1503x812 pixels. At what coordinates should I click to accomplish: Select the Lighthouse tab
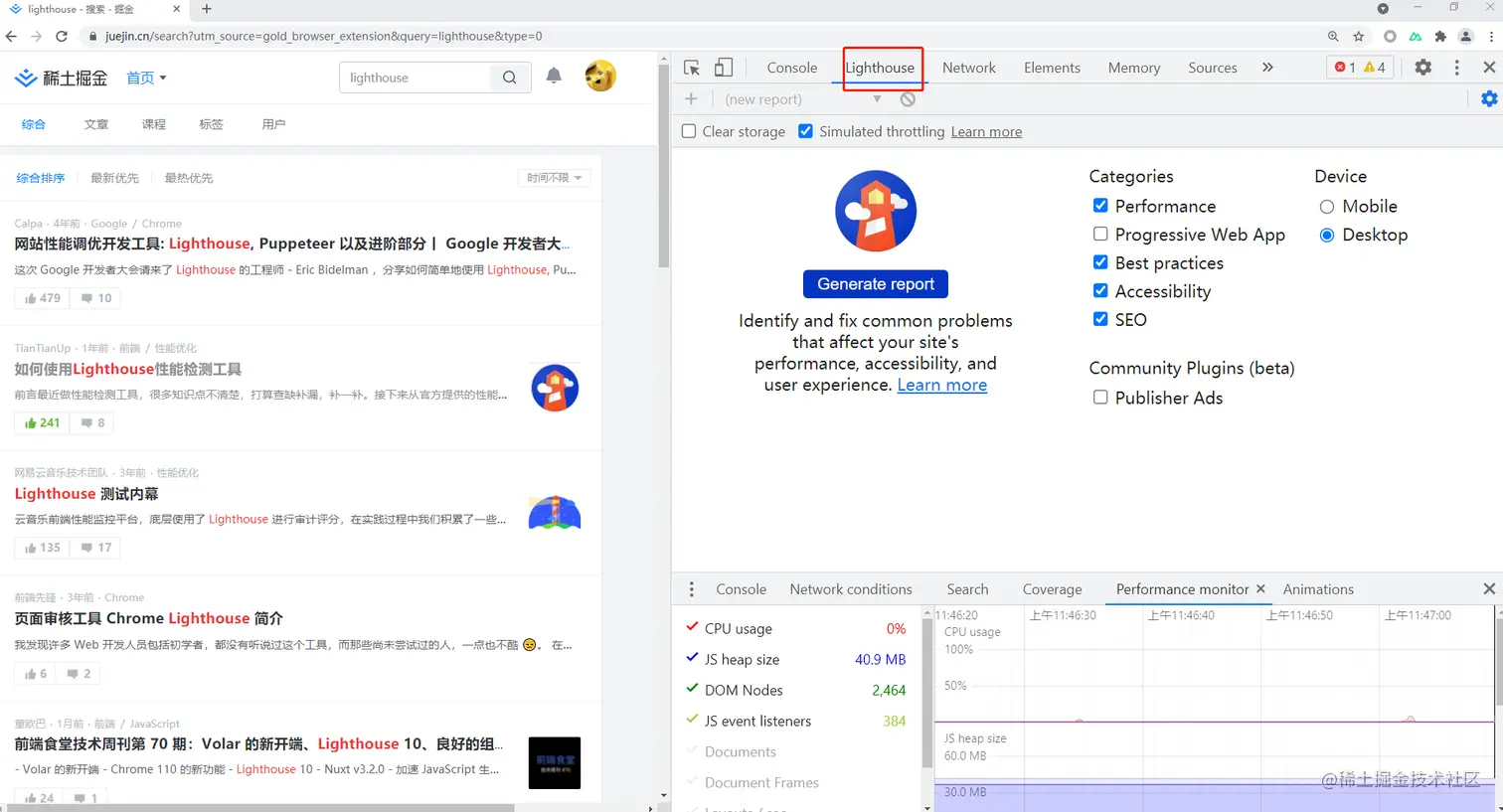pos(880,68)
